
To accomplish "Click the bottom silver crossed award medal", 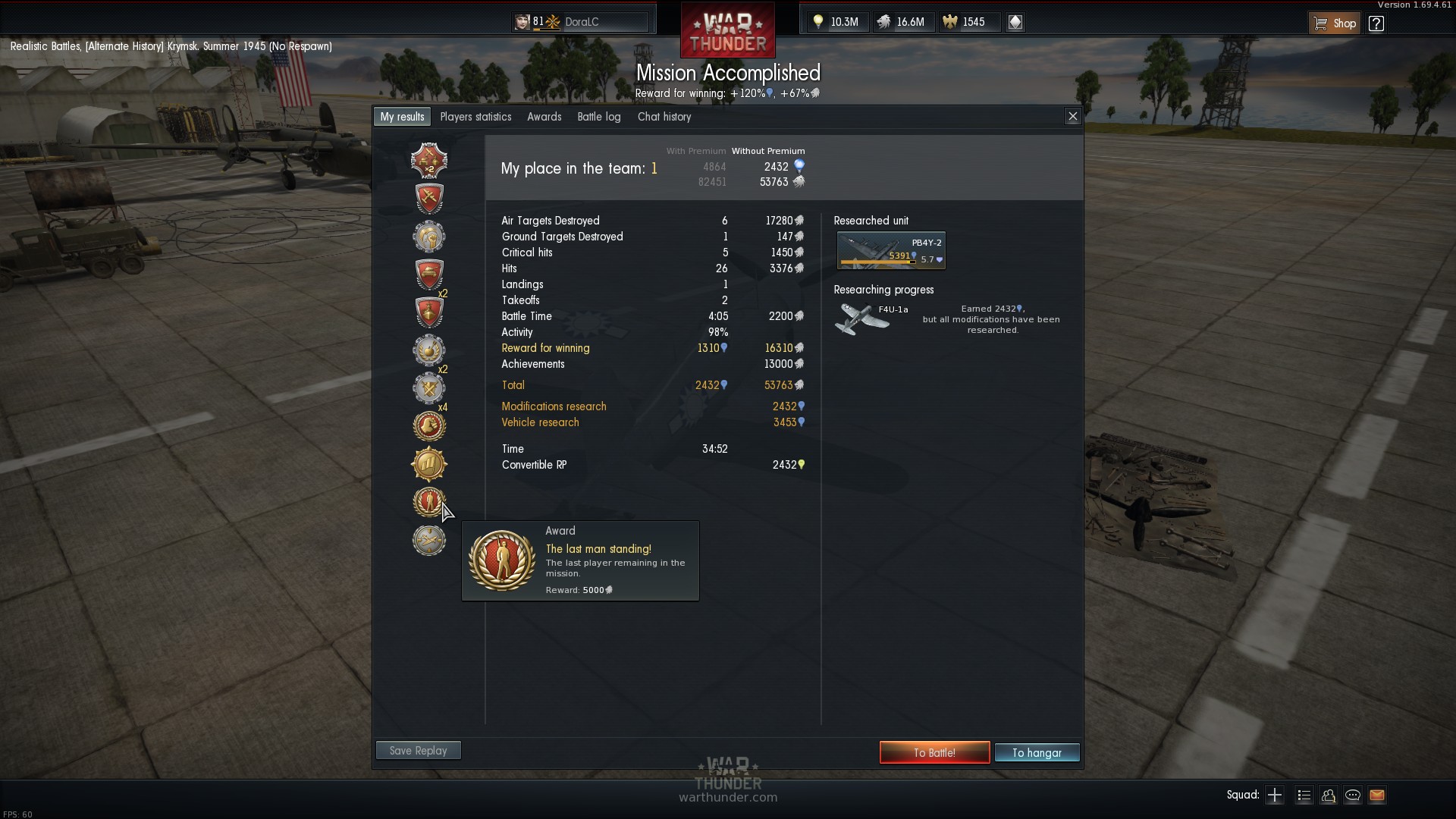I will 429,540.
